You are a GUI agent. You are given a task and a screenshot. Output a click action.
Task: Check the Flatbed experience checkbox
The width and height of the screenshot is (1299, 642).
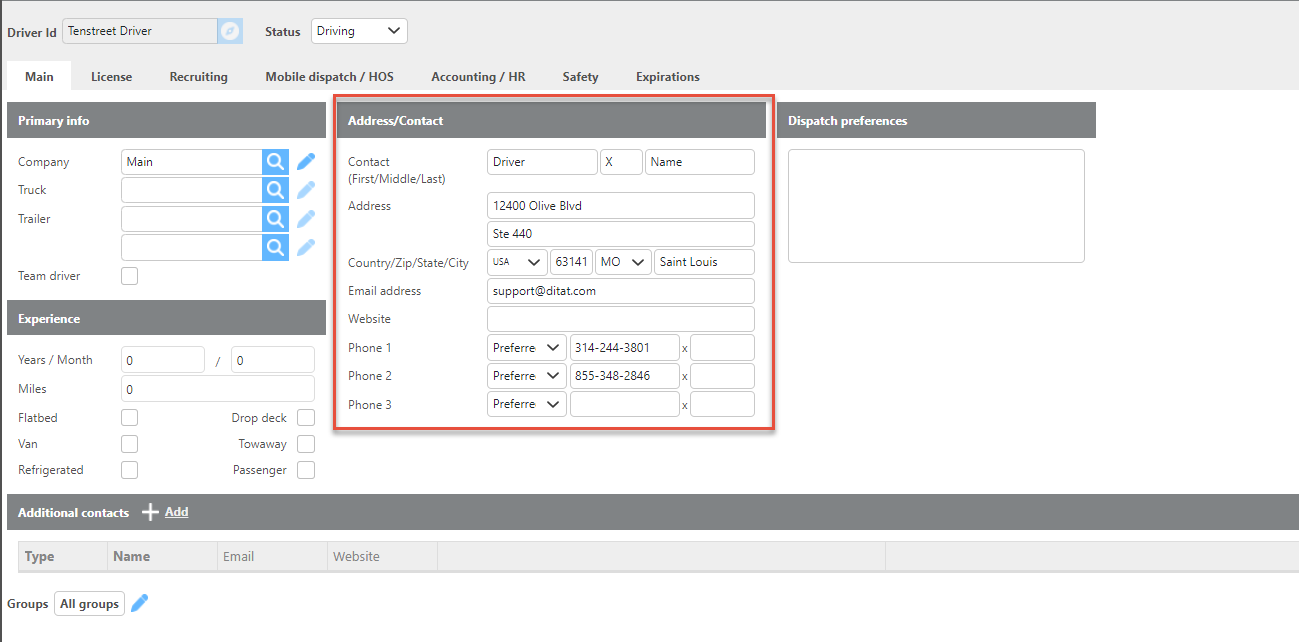[x=129, y=418]
